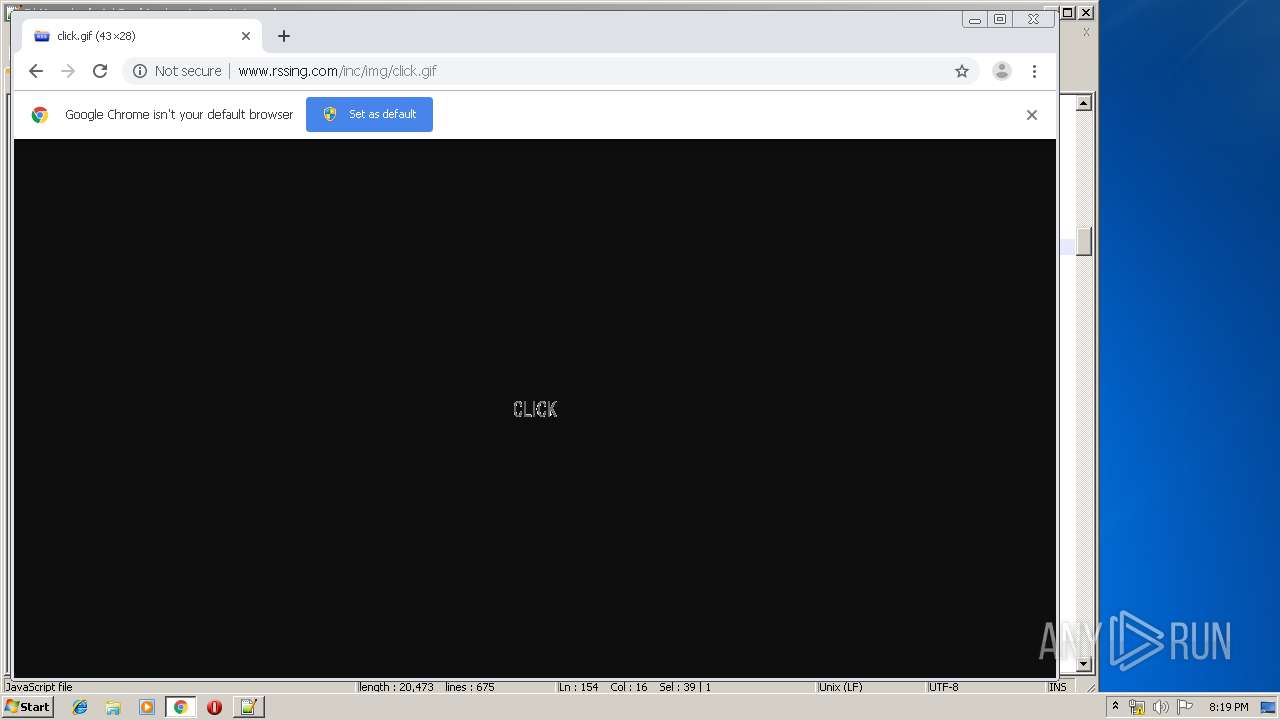
Task: Click the Unix (LF) status bar entry
Action: [840, 687]
